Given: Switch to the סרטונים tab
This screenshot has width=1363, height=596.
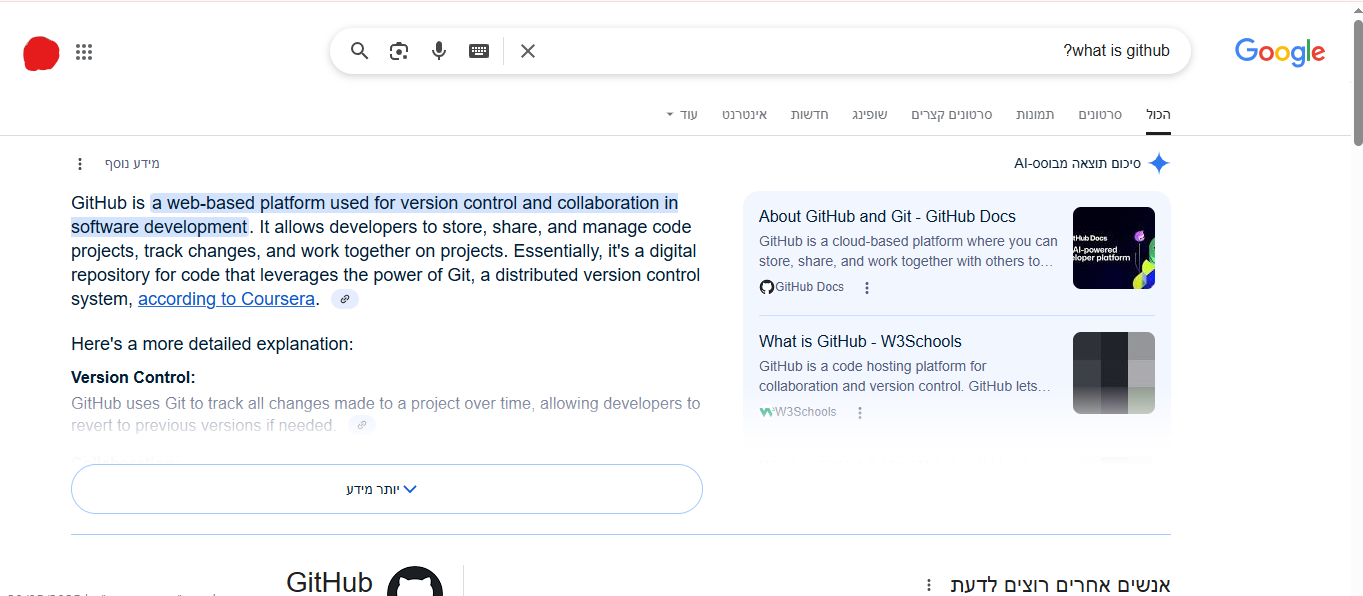Looking at the screenshot, I should click(x=1100, y=115).
